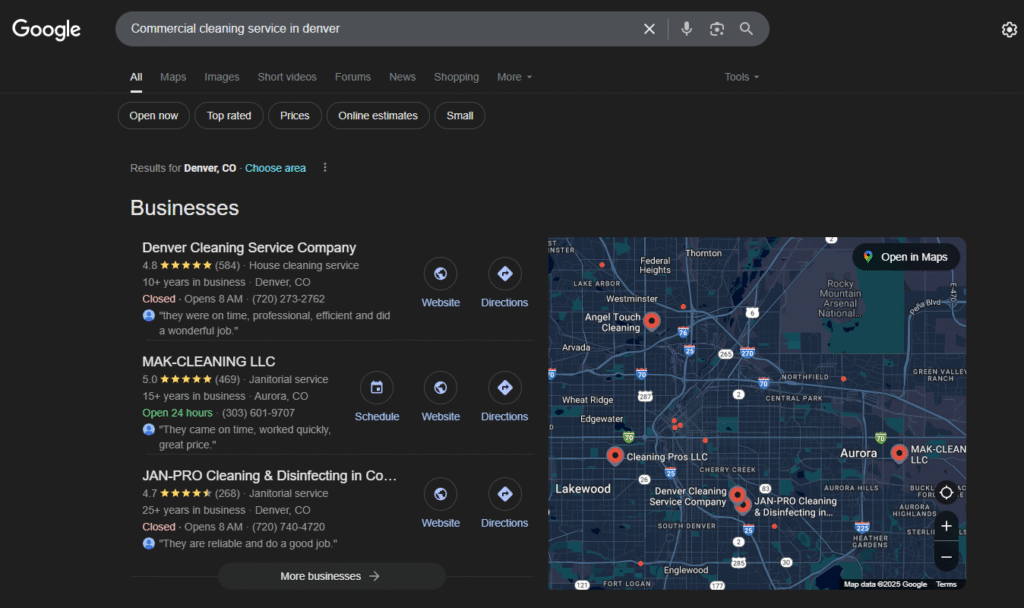This screenshot has width=1024, height=608.
Task: Switch to the Shopping tab
Action: point(456,77)
